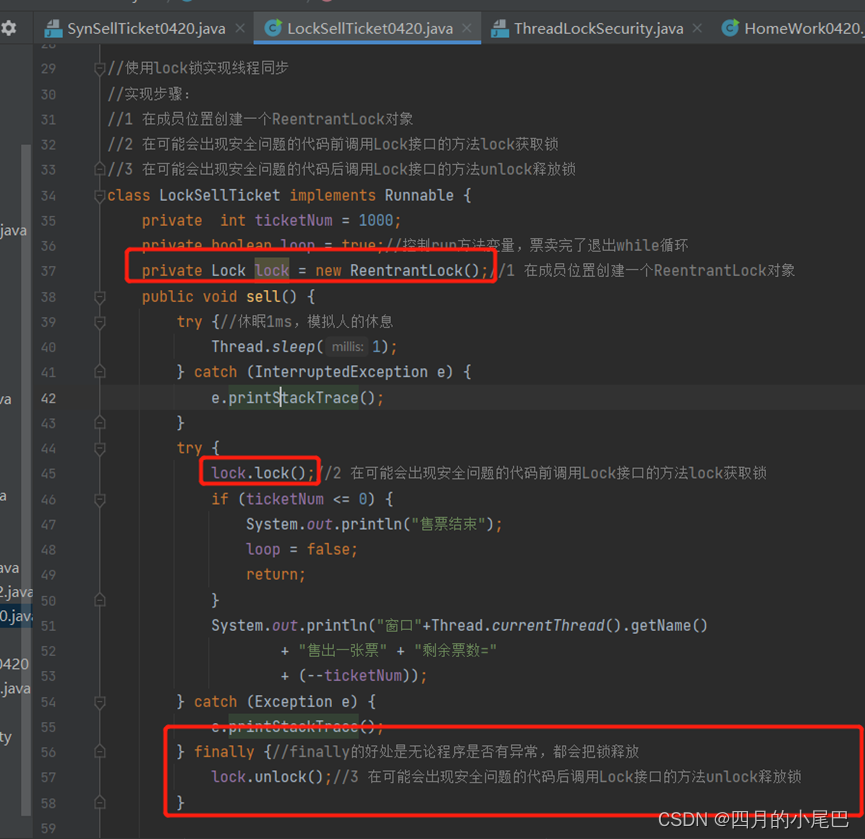
Task: Collapse the LockSellTicket class at line 34
Action: point(100,196)
